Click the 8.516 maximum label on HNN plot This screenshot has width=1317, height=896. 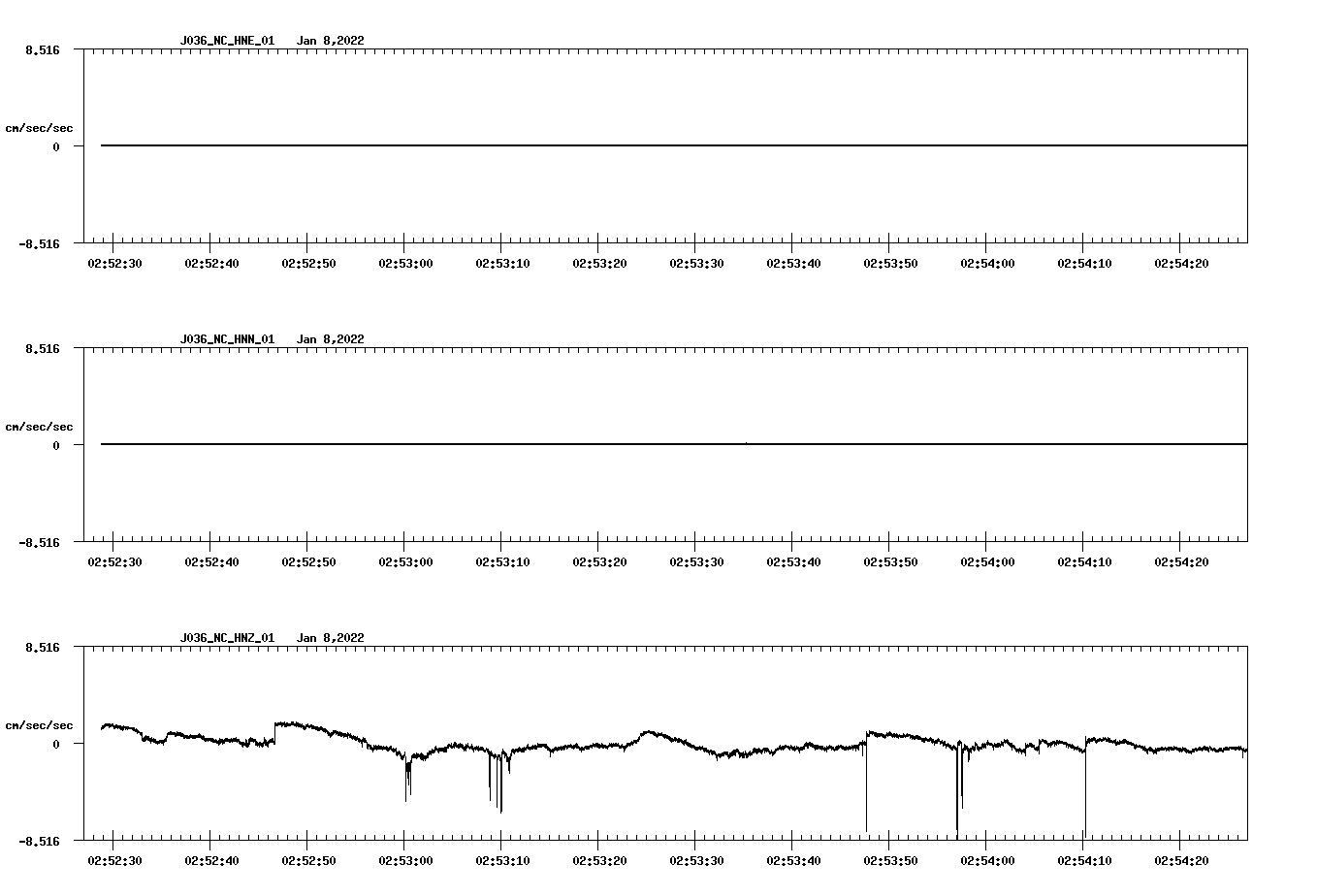coord(43,348)
